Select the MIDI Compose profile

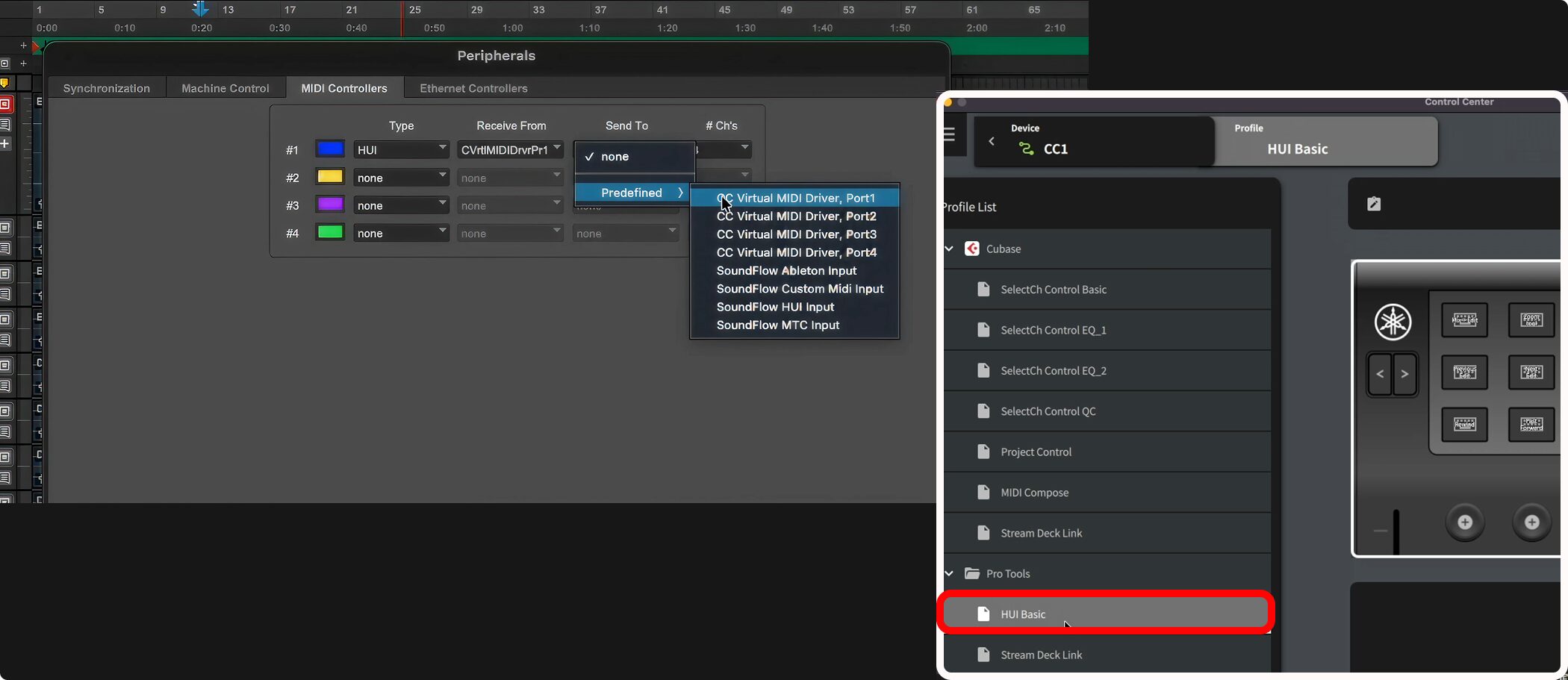1107,493
